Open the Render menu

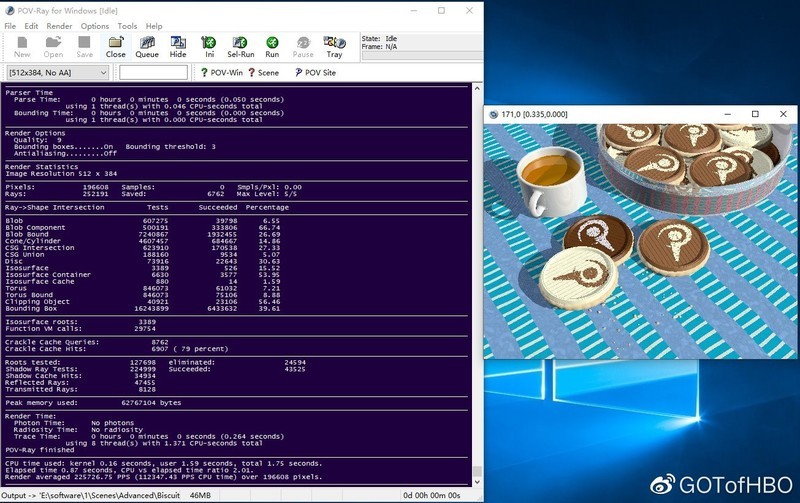[x=59, y=26]
